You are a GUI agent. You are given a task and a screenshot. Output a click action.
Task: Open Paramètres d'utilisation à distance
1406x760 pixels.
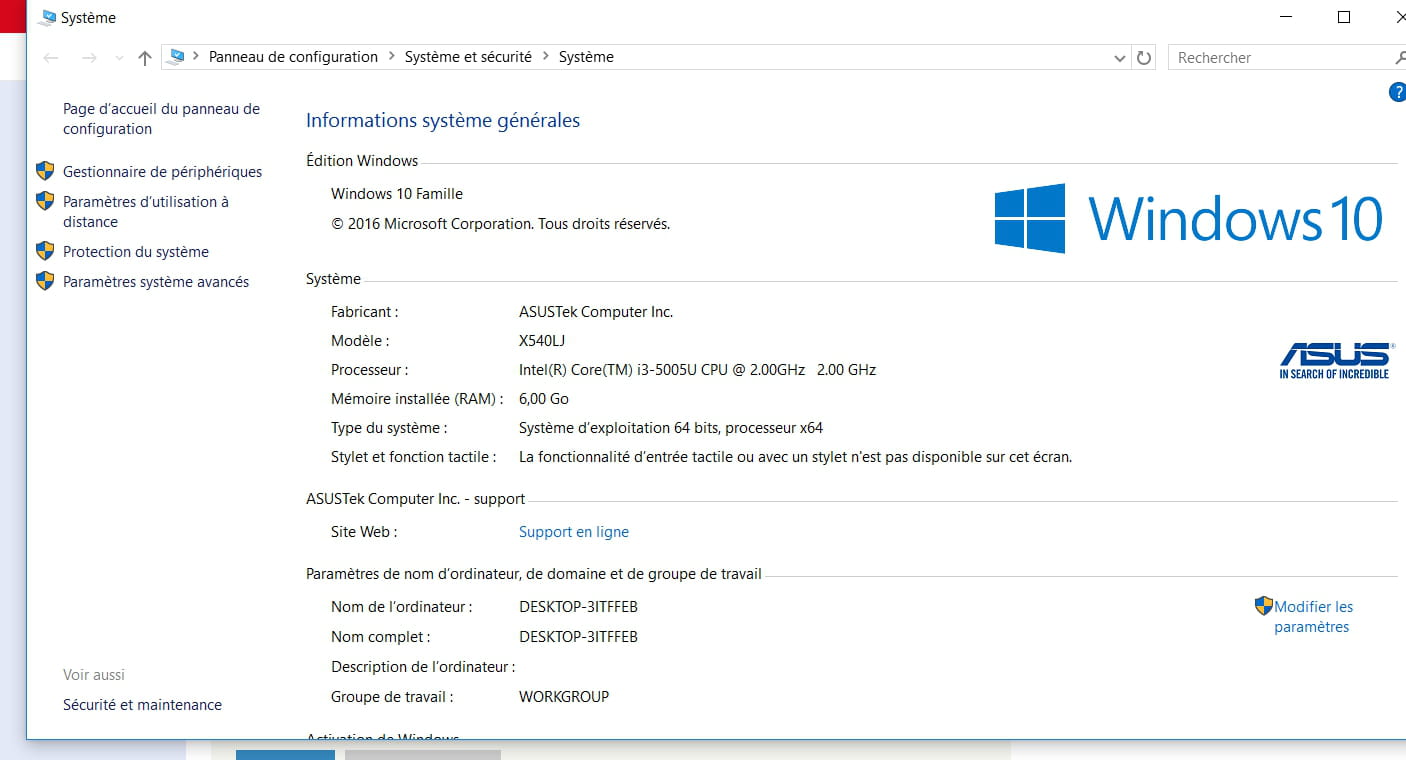(146, 212)
